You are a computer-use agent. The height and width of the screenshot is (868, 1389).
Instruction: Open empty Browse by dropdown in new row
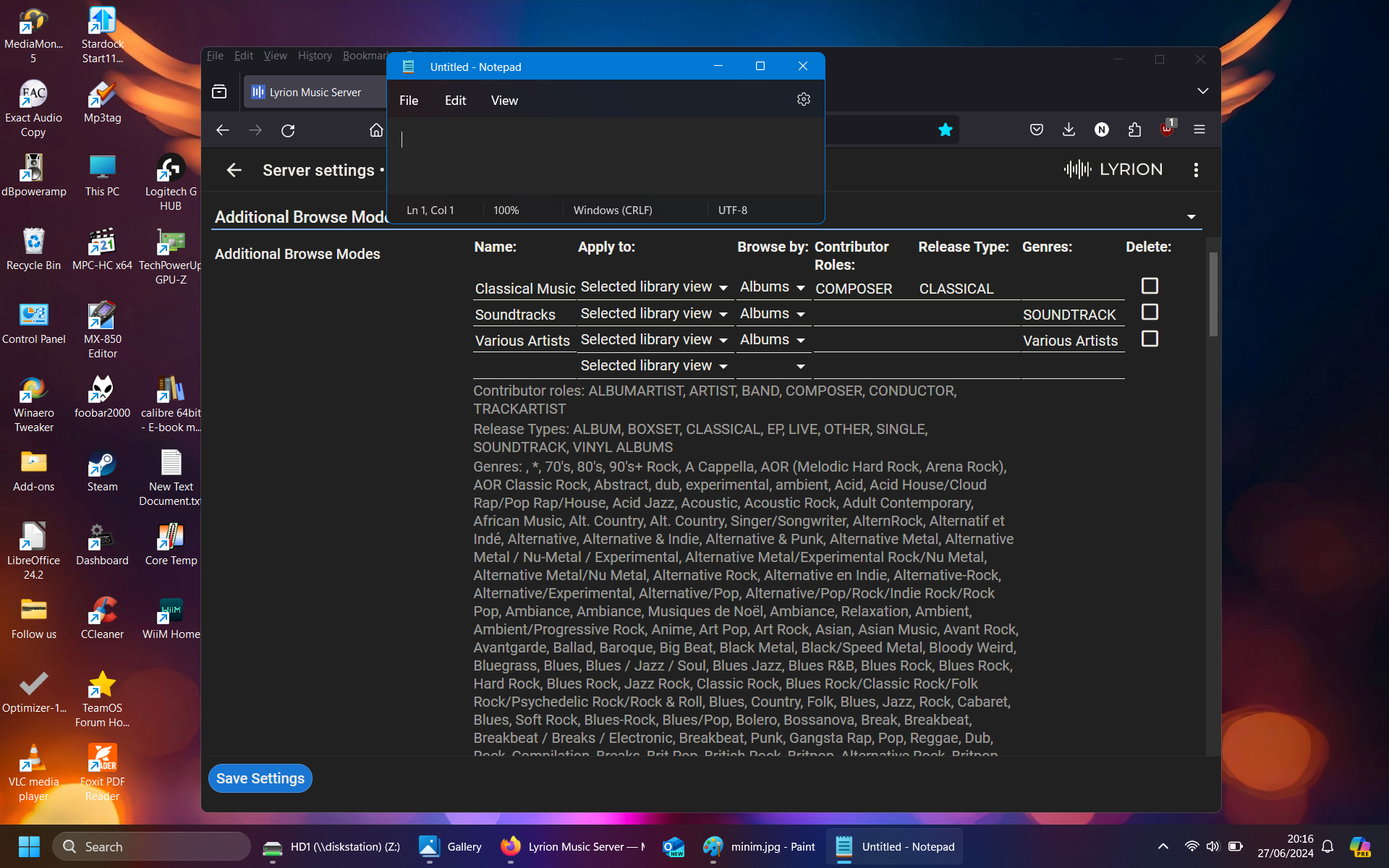[x=773, y=366]
